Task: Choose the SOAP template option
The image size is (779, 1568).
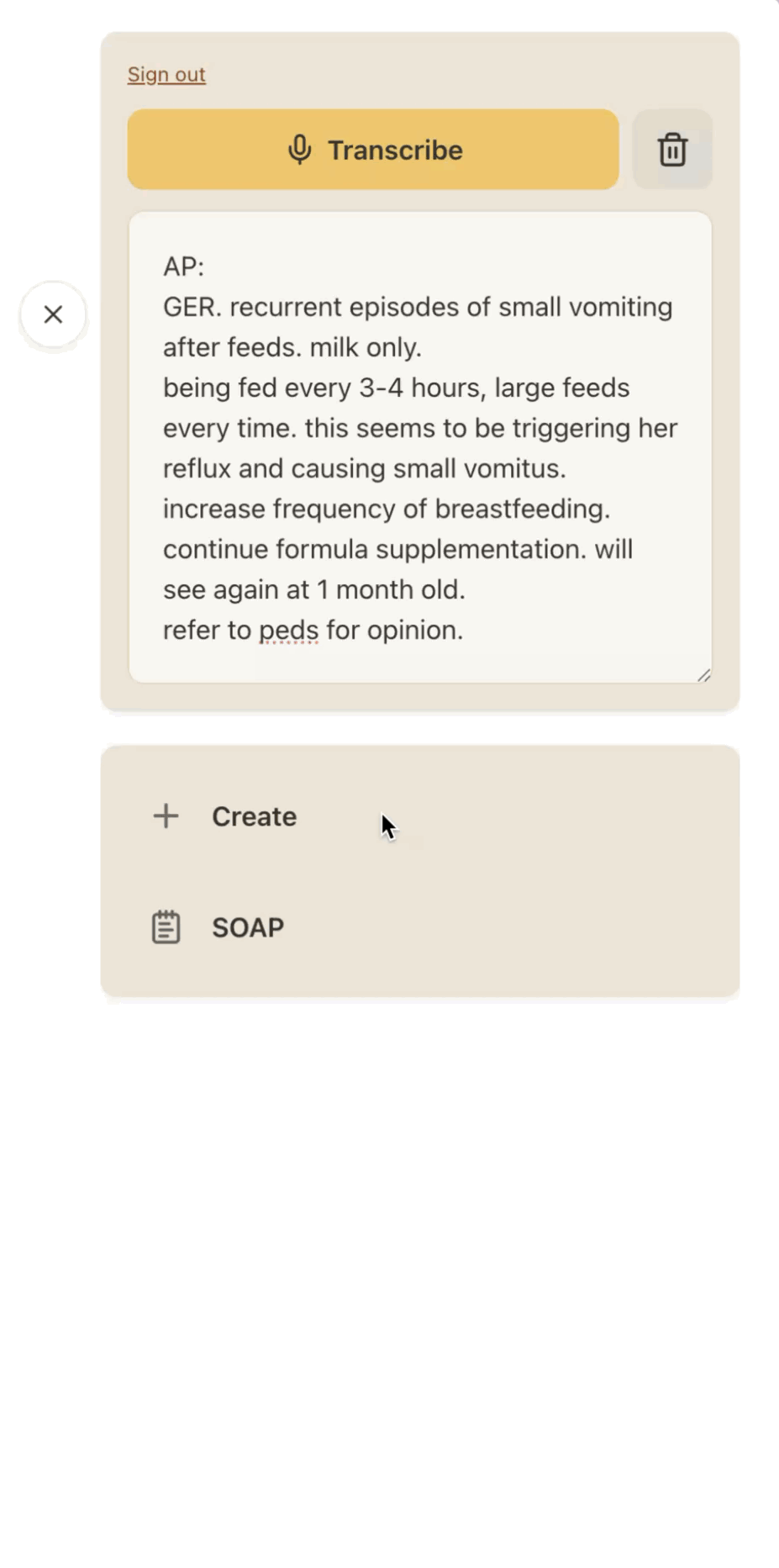Action: coord(420,927)
